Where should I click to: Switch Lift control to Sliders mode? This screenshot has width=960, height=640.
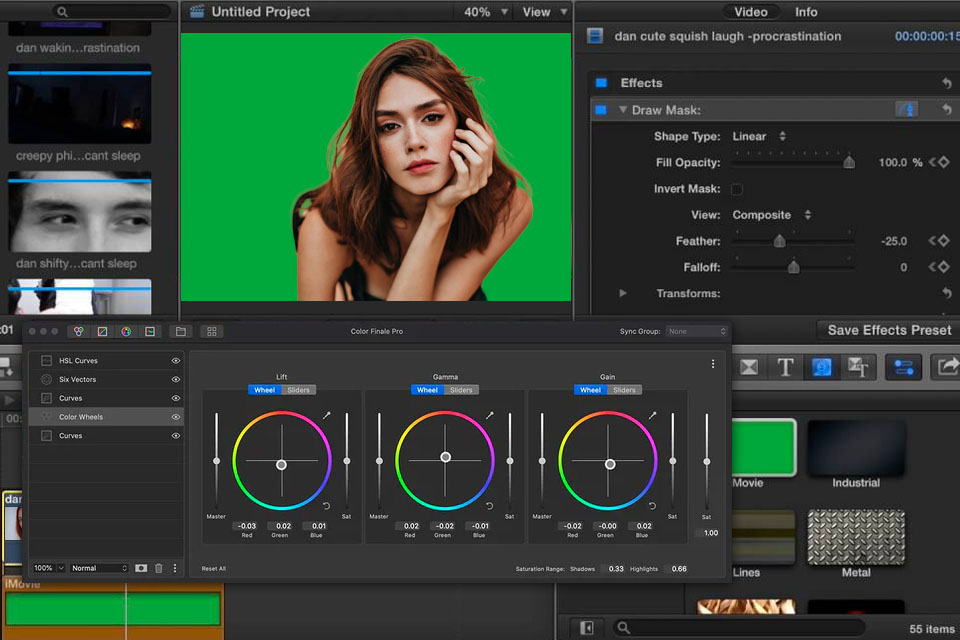pos(298,390)
